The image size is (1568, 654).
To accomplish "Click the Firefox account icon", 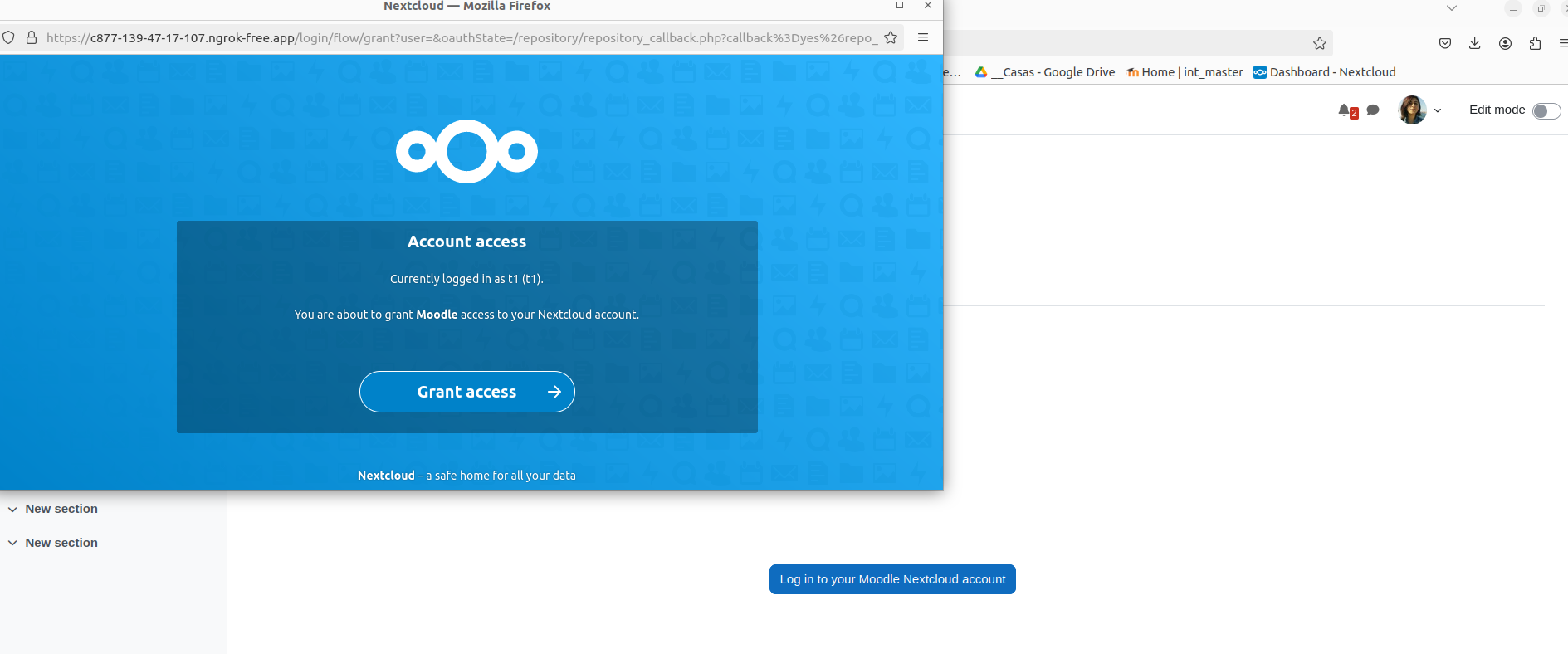I will coord(1505,43).
